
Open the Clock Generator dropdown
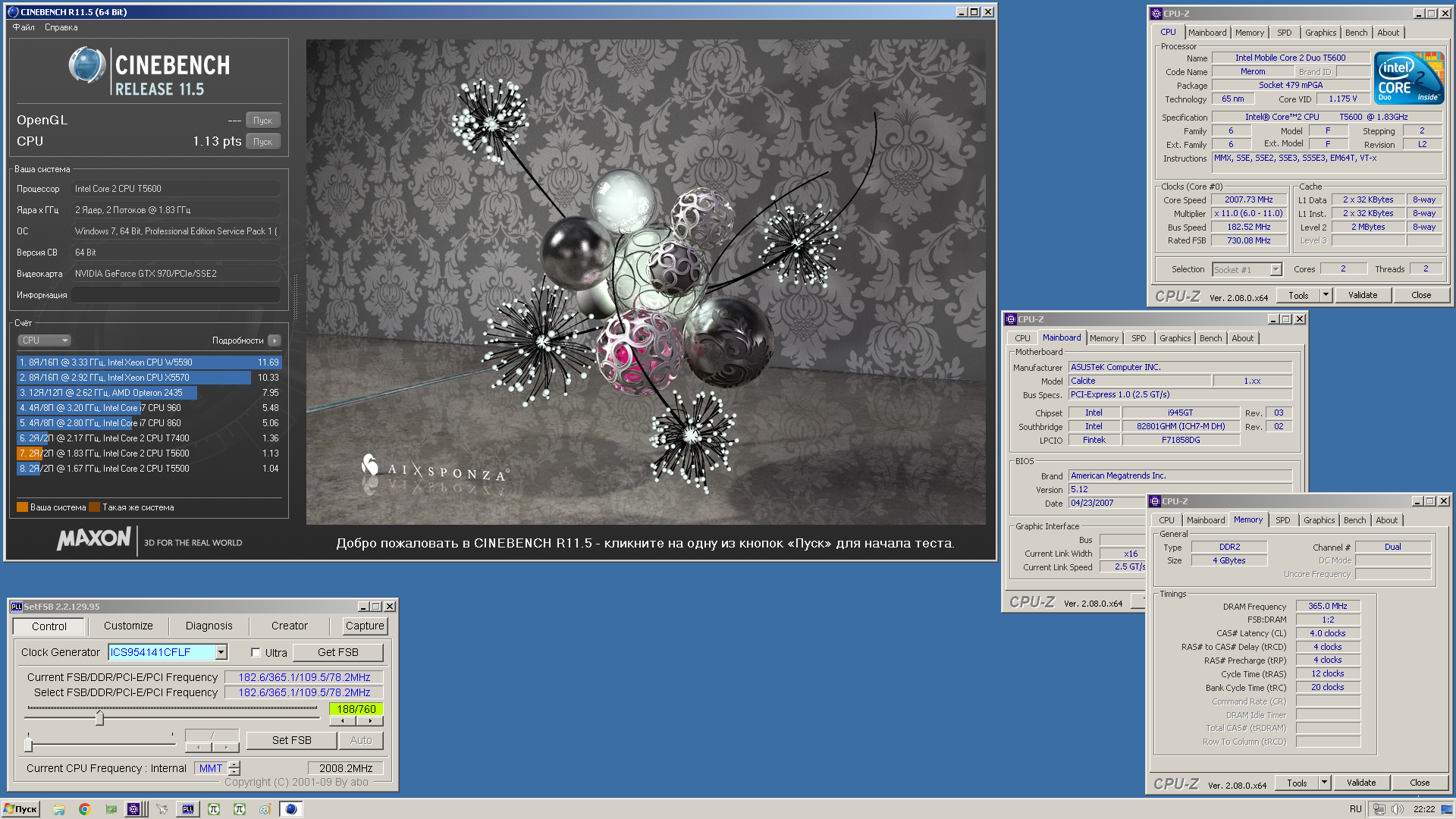tap(221, 652)
